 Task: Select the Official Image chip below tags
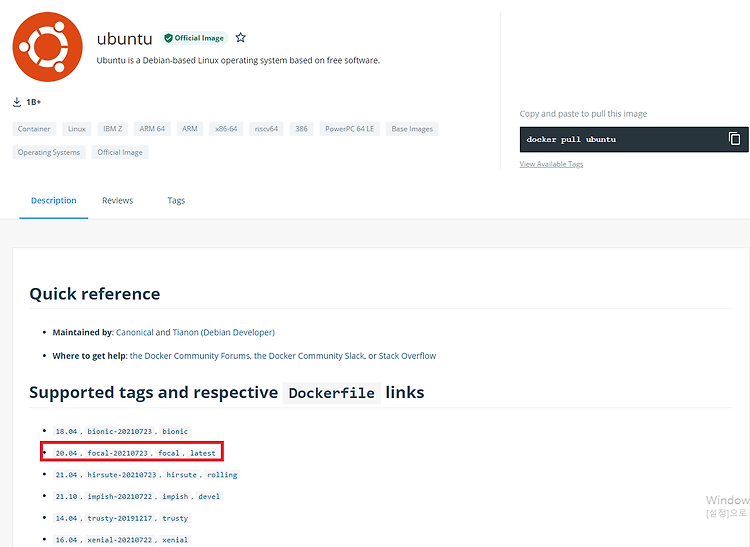[120, 152]
